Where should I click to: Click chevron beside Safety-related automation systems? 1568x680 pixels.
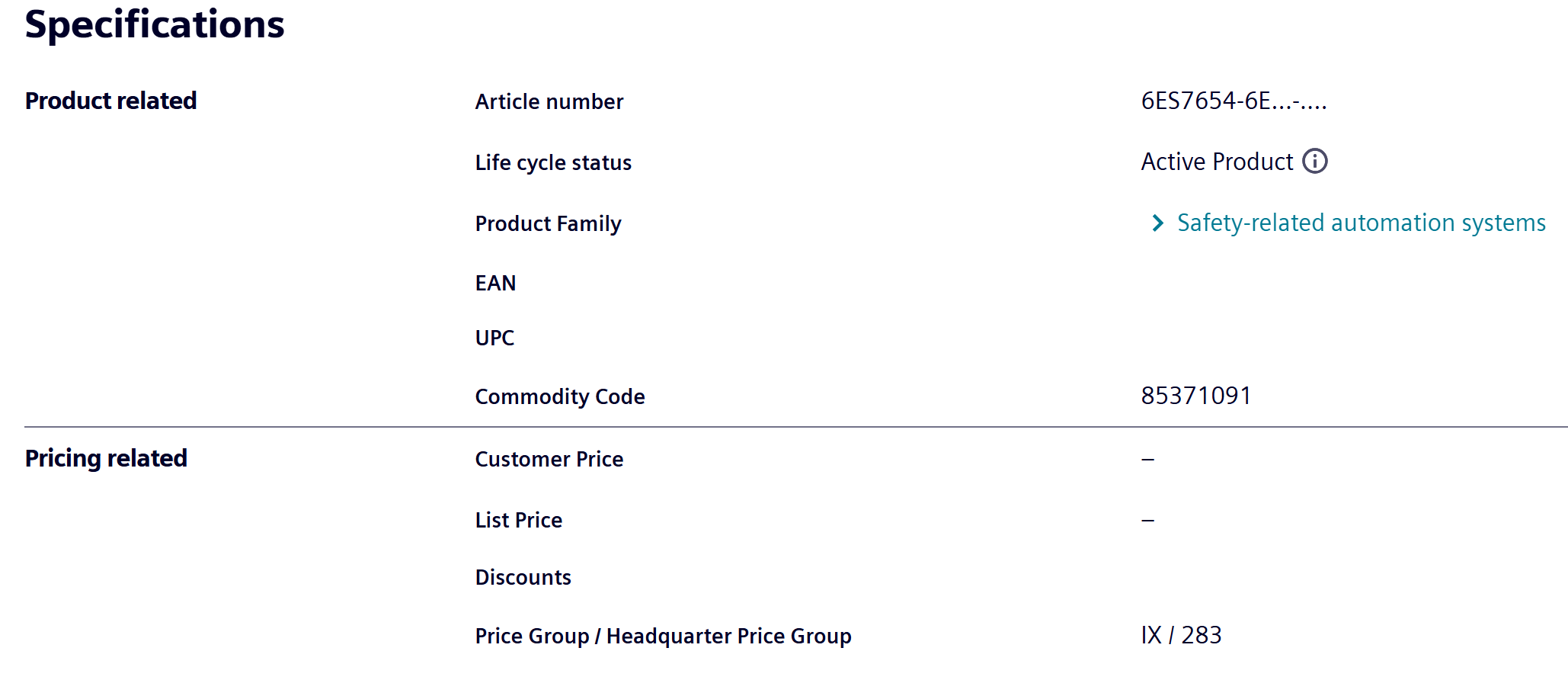click(x=1157, y=223)
